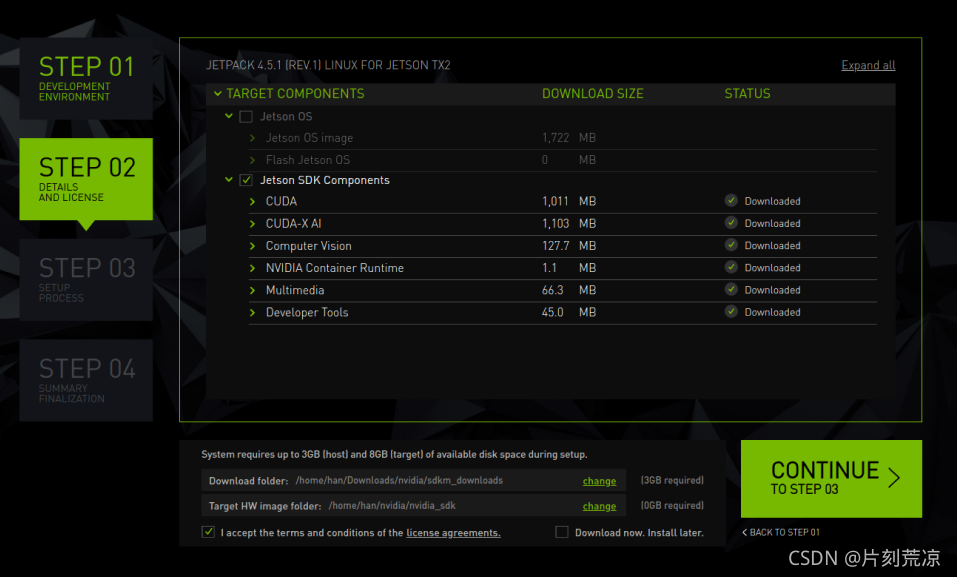957x577 pixels.
Task: Toggle the license agreements acceptance checkbox
Action: (x=208, y=532)
